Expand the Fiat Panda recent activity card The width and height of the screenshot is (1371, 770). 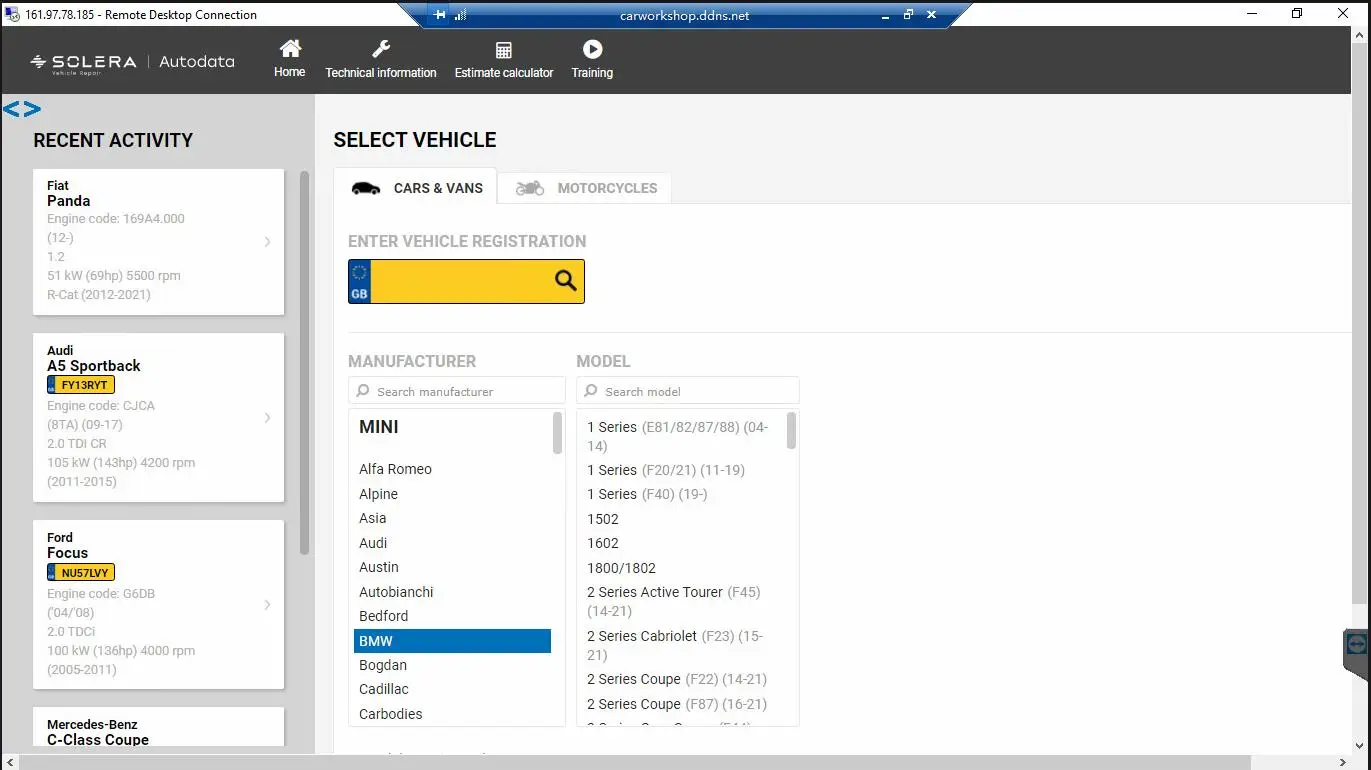point(267,241)
